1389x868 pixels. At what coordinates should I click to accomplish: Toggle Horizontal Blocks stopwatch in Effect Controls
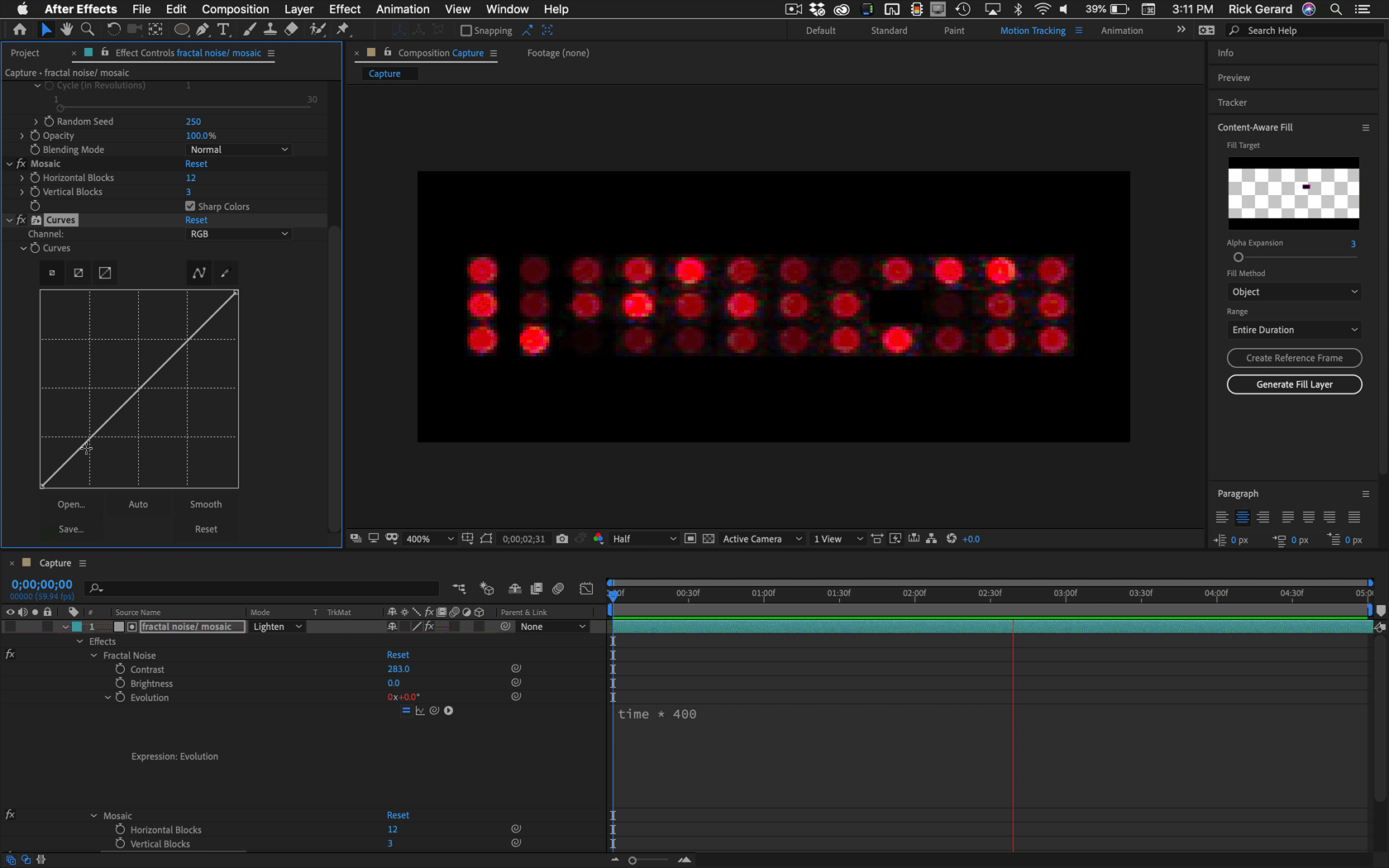pos(35,178)
